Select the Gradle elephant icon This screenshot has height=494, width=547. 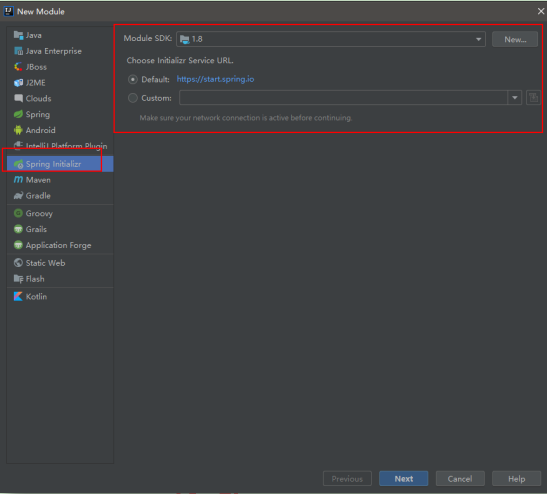coord(18,196)
